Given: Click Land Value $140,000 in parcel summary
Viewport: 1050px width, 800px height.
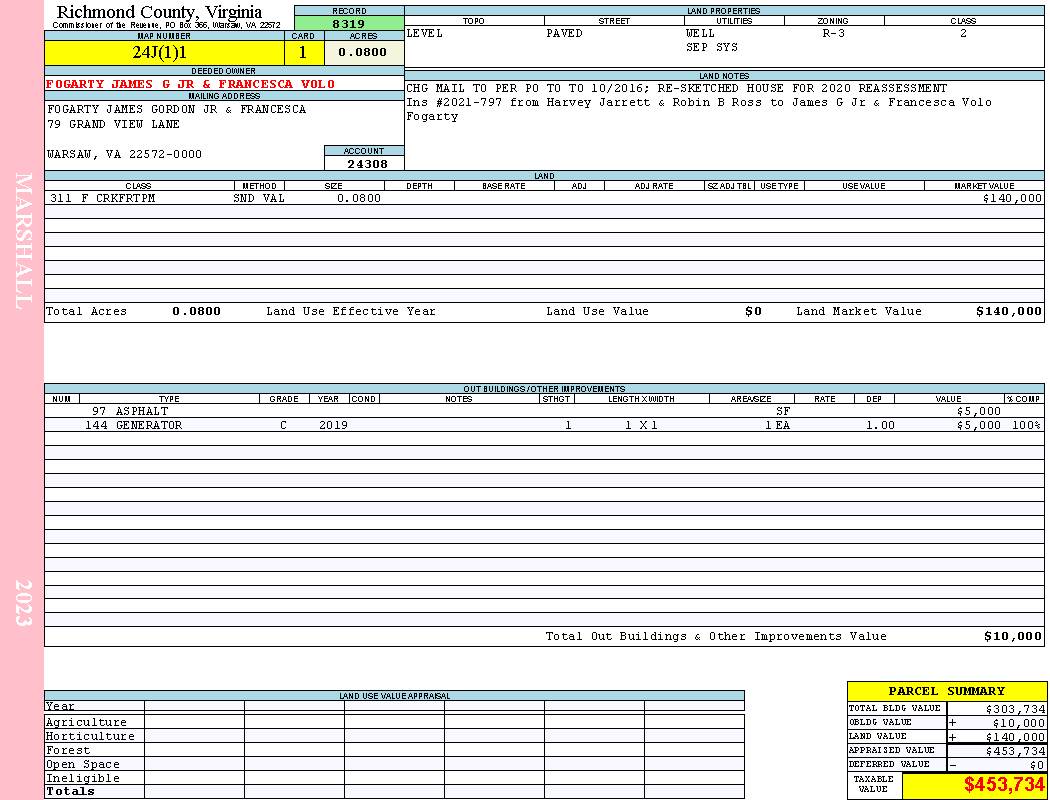Looking at the screenshot, I should coord(1015,737).
